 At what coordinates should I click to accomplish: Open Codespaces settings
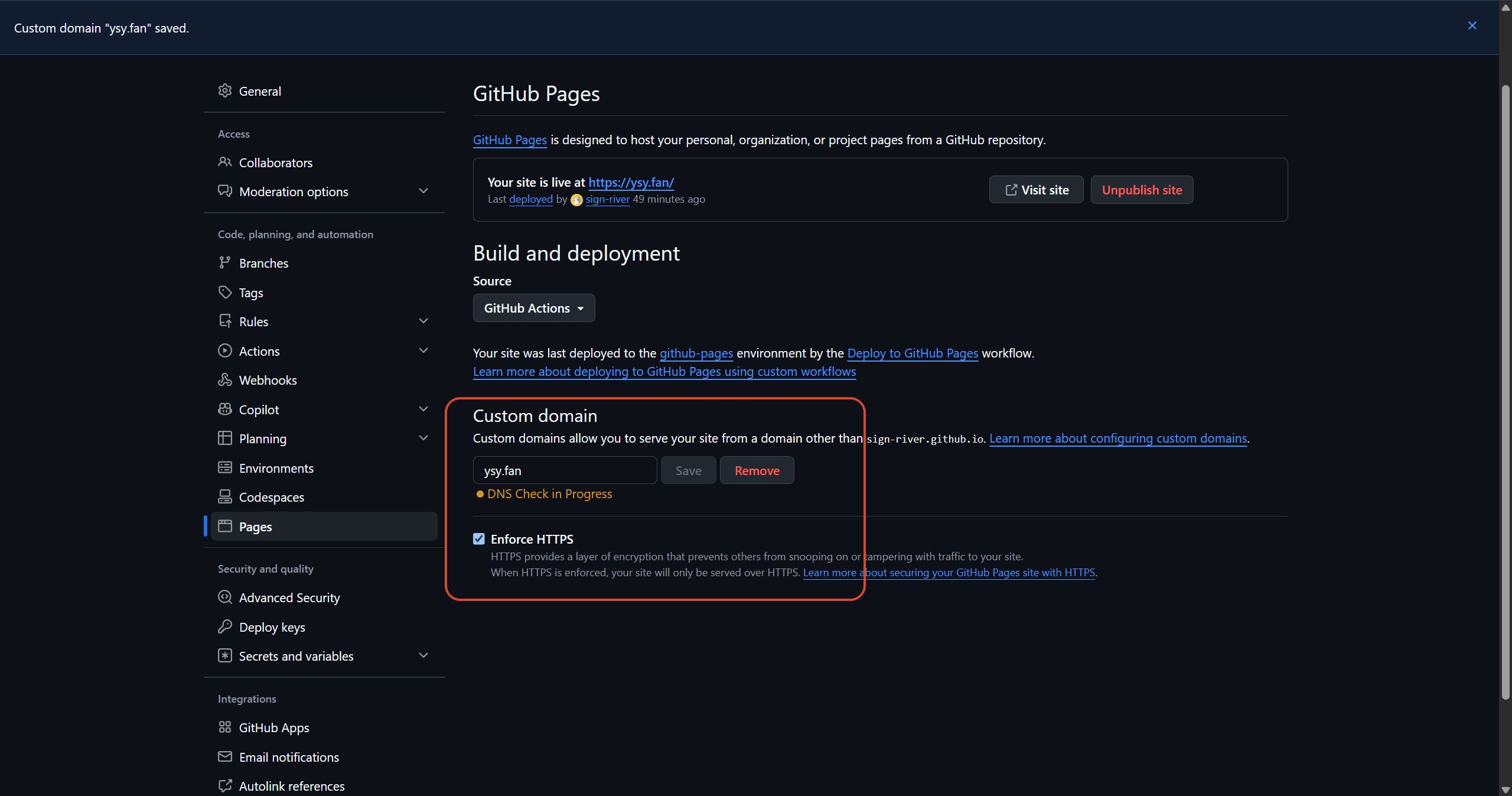(x=324, y=497)
